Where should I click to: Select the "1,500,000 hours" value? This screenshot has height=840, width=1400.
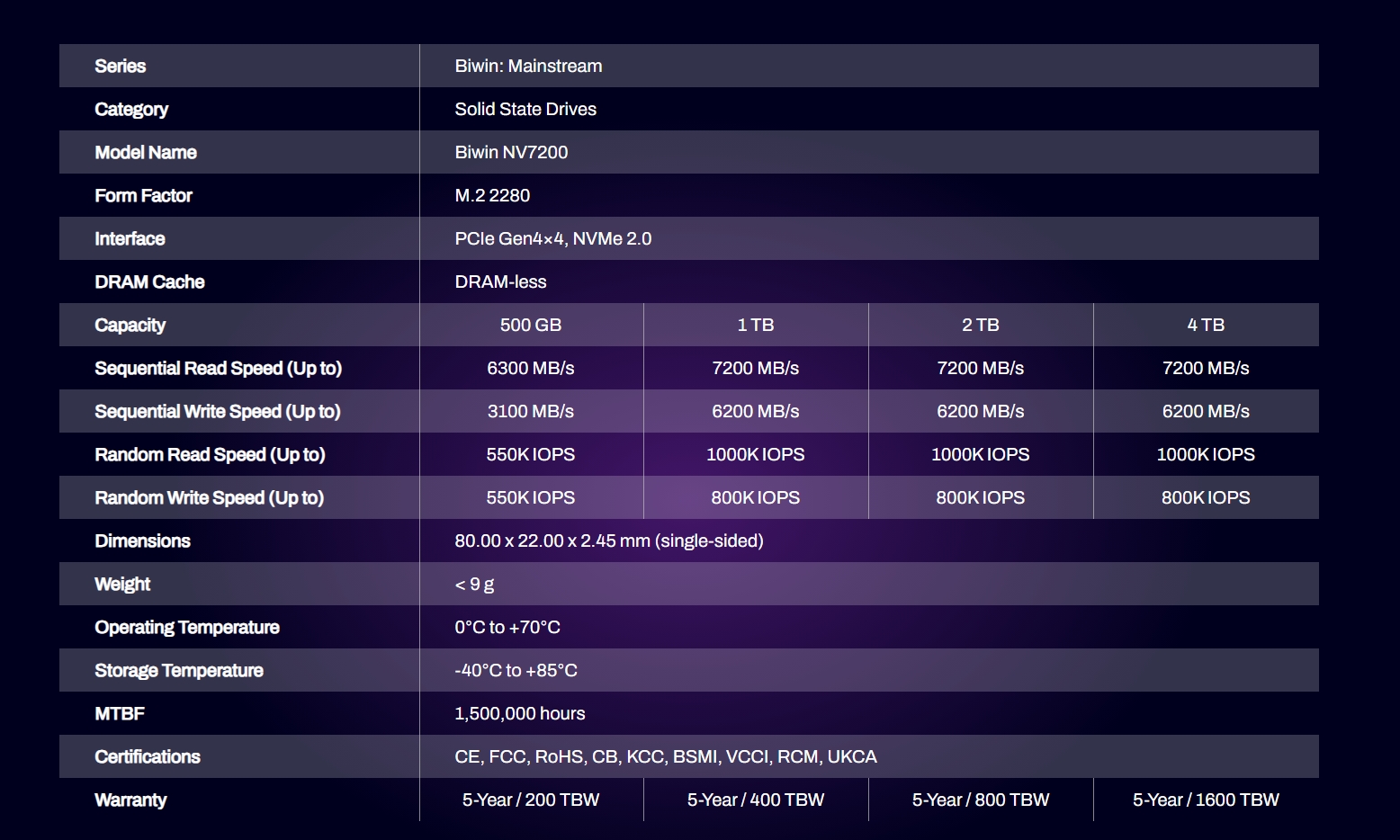520,713
